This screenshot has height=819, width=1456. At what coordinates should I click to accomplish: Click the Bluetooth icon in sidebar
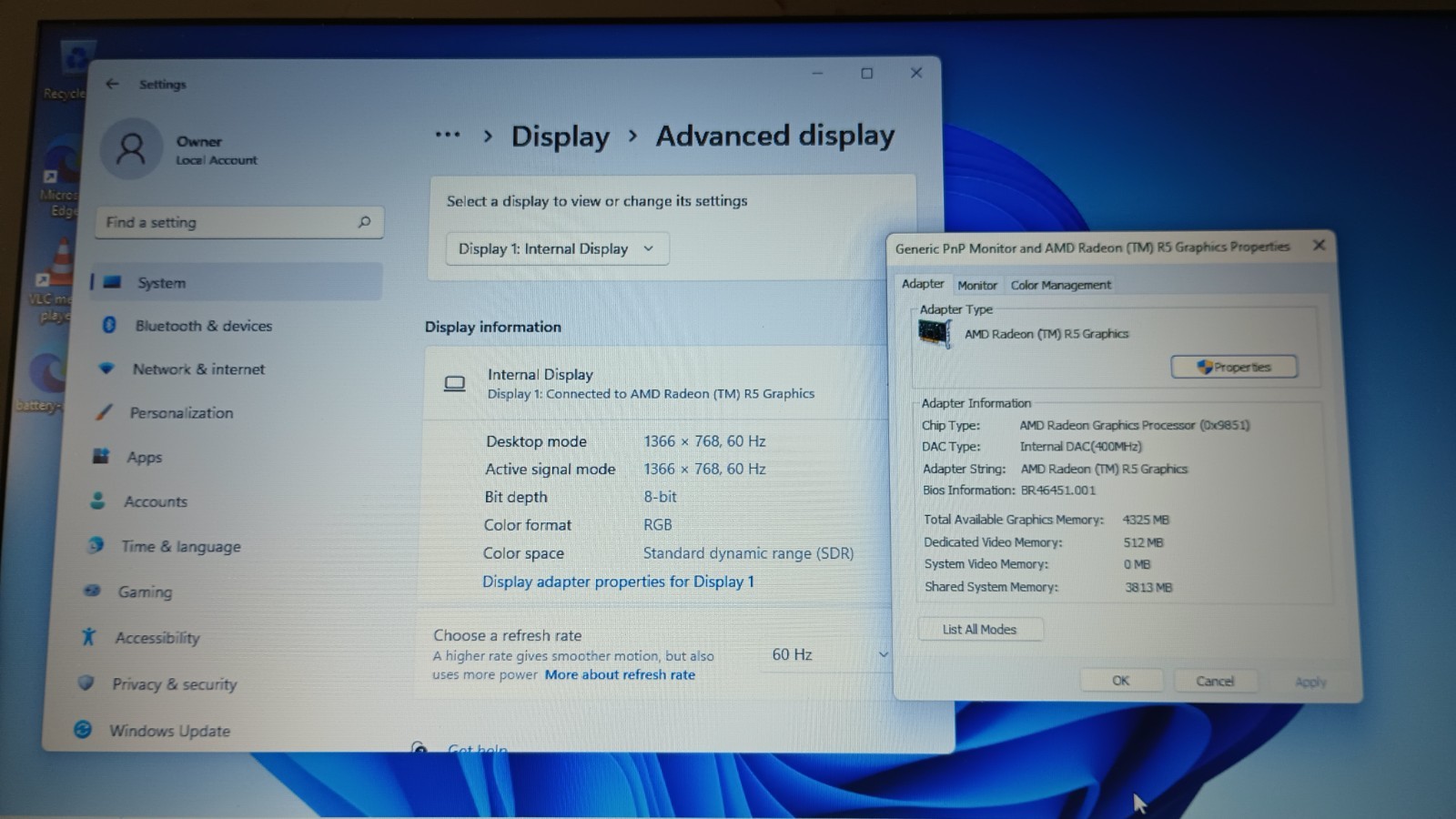(x=109, y=325)
